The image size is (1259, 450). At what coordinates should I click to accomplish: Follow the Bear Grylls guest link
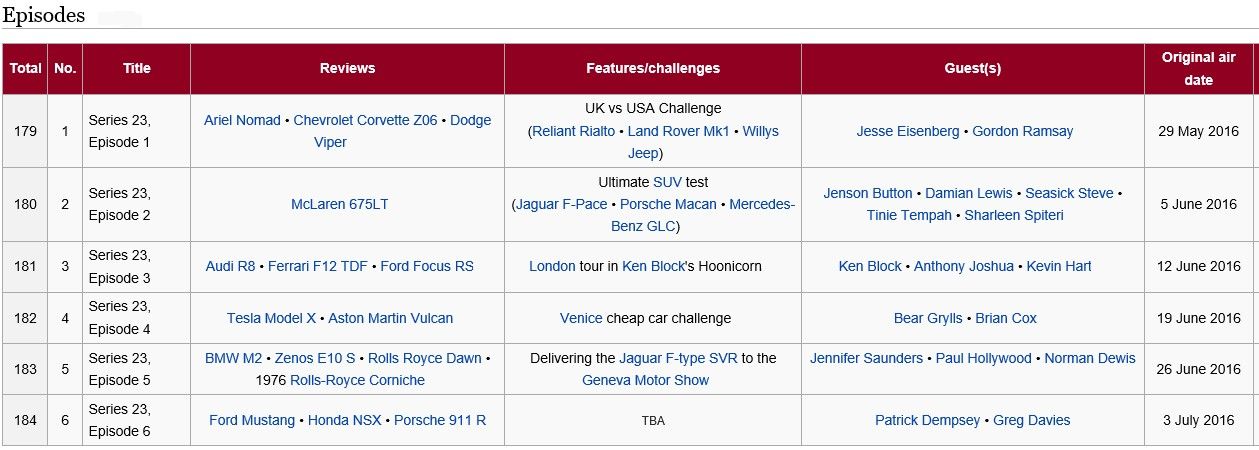pos(928,318)
